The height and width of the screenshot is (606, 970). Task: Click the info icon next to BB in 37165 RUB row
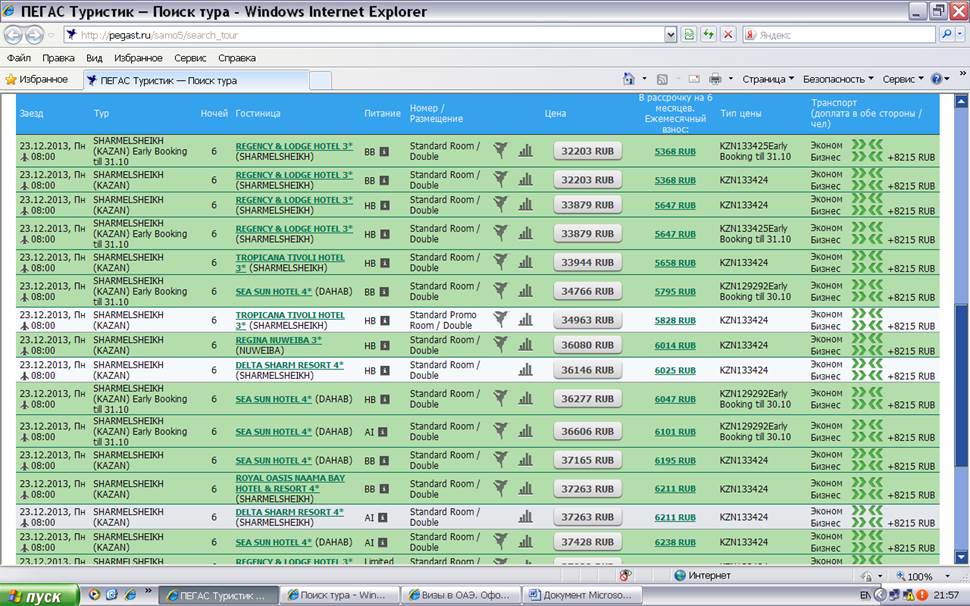[384, 461]
